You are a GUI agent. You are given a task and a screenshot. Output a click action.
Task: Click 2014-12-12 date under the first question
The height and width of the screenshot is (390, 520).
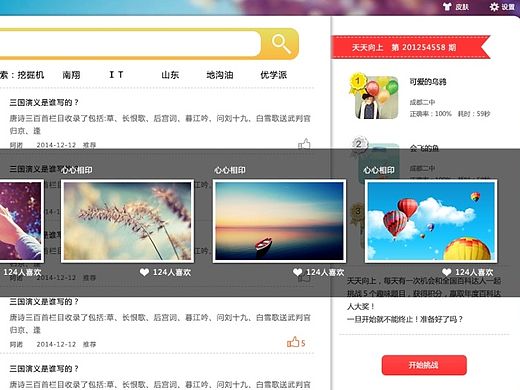(56, 145)
